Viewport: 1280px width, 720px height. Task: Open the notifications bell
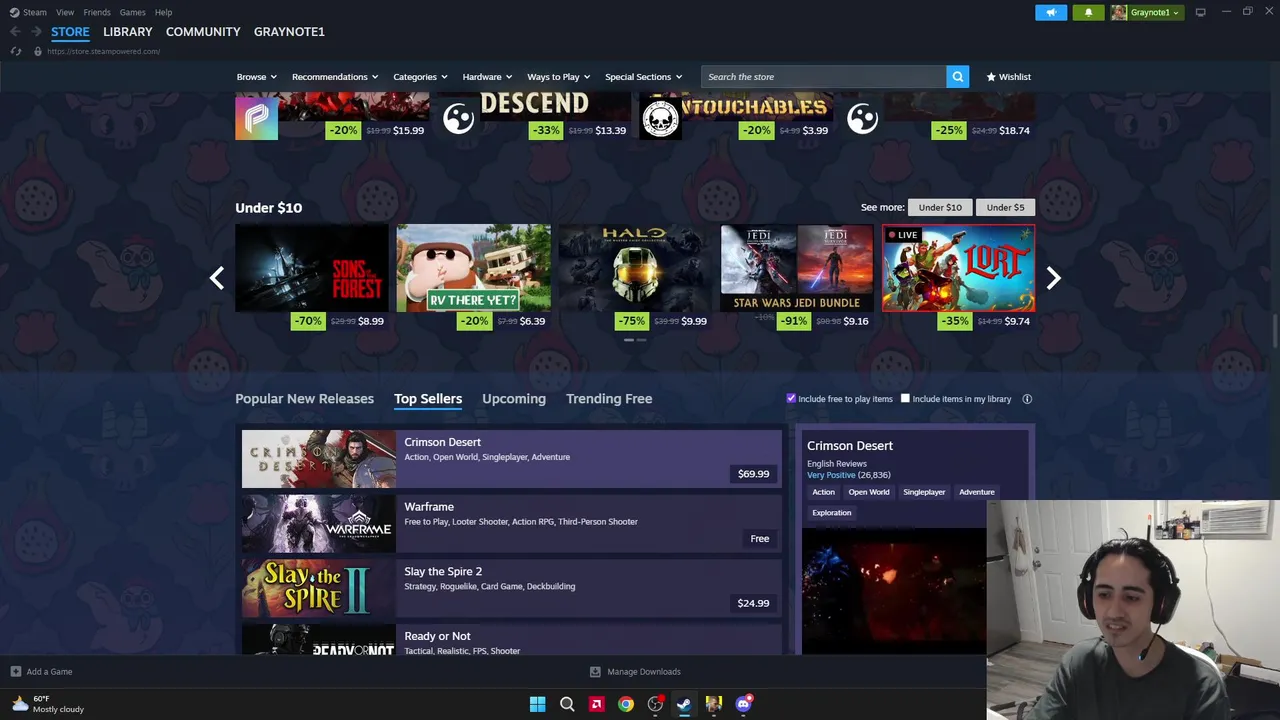coord(1089,12)
